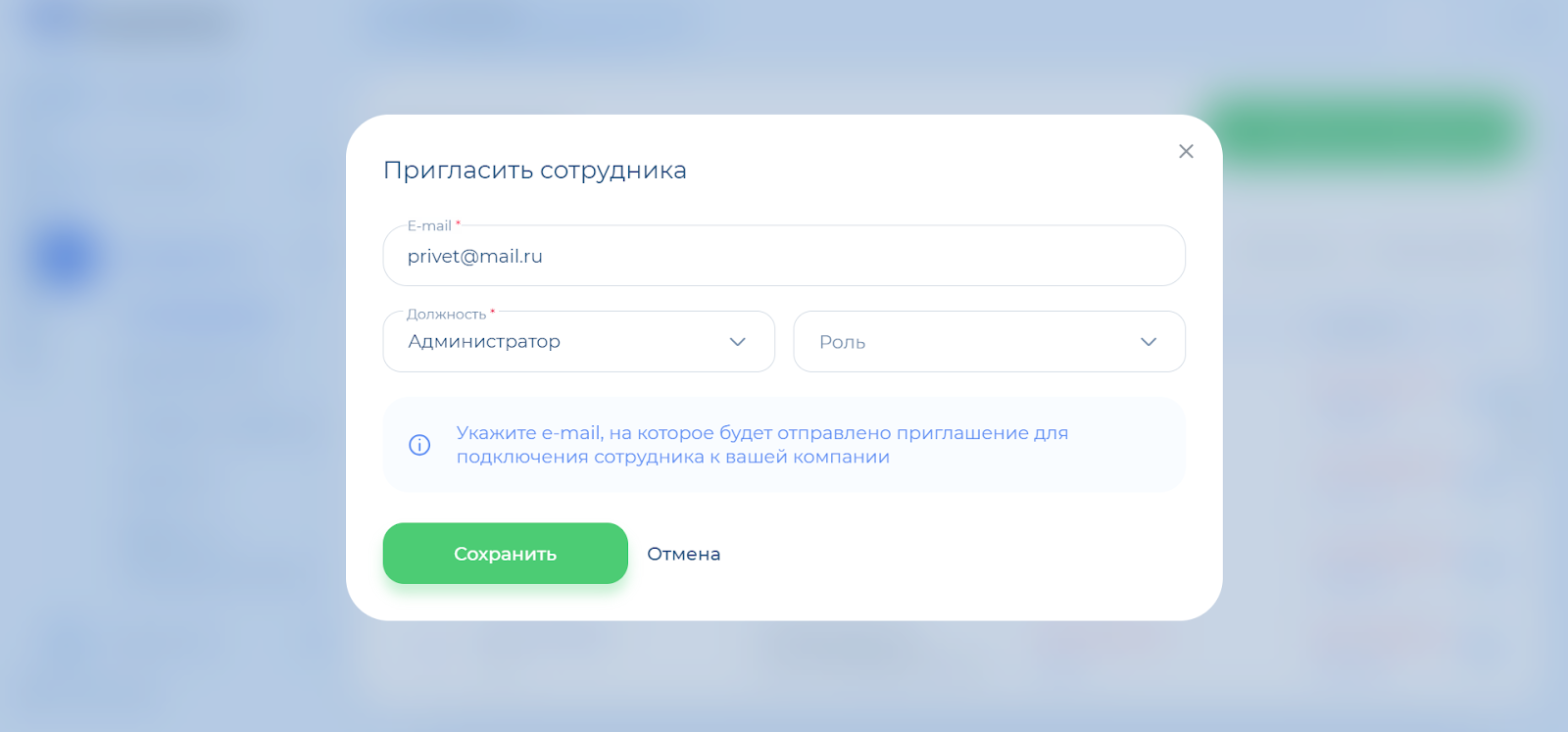1568x732 pixels.
Task: Click the blue hint text about e-mail invitation
Action: pos(761,445)
